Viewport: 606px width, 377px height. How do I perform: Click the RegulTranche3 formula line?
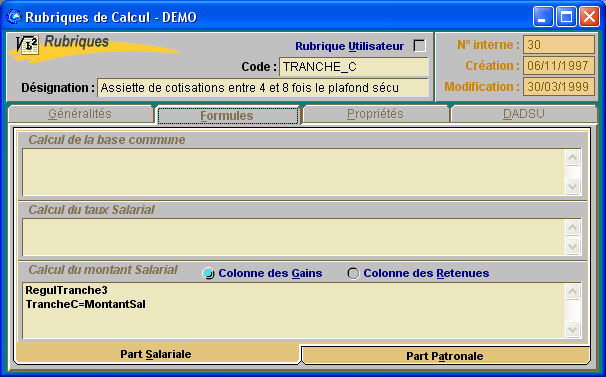tap(66, 290)
